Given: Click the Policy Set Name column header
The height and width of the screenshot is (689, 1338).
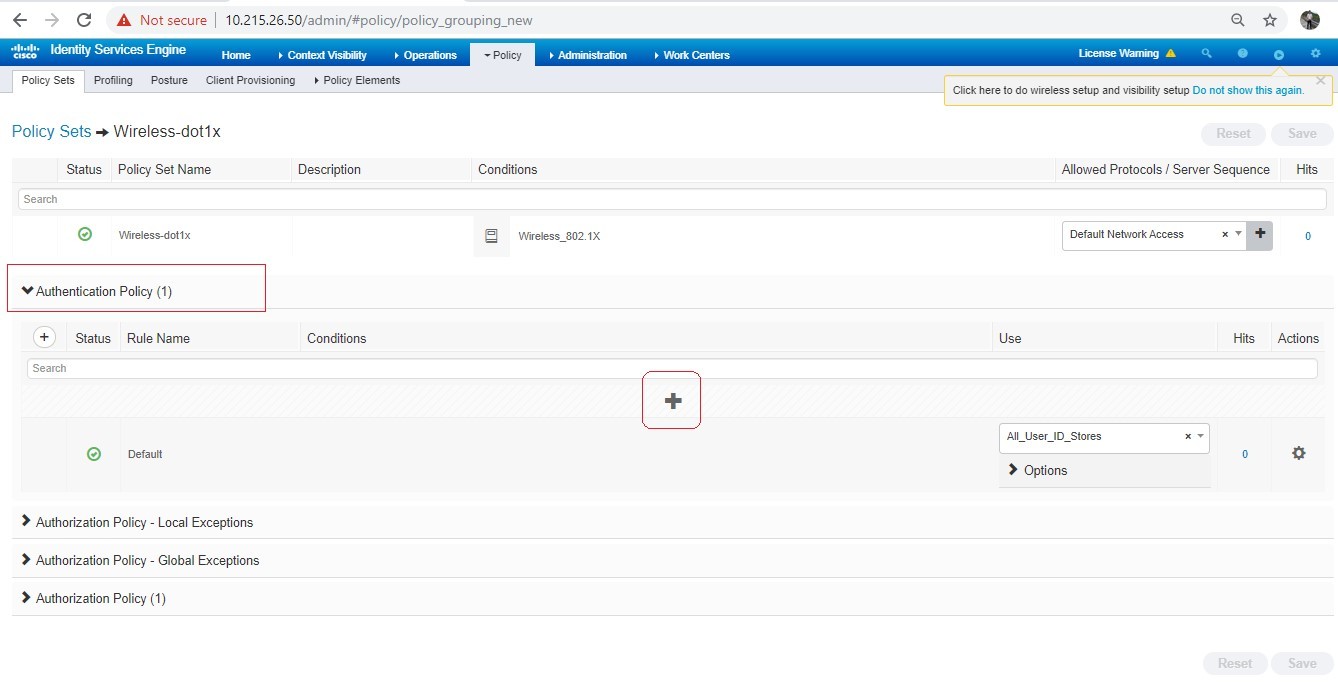Looking at the screenshot, I should (x=164, y=169).
